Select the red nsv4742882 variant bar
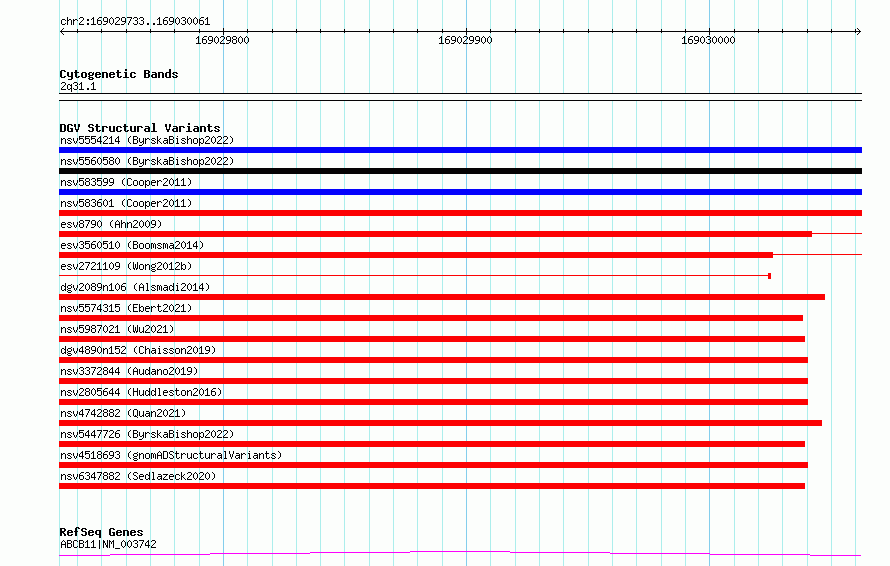The width and height of the screenshot is (890, 566). pyautogui.click(x=440, y=423)
